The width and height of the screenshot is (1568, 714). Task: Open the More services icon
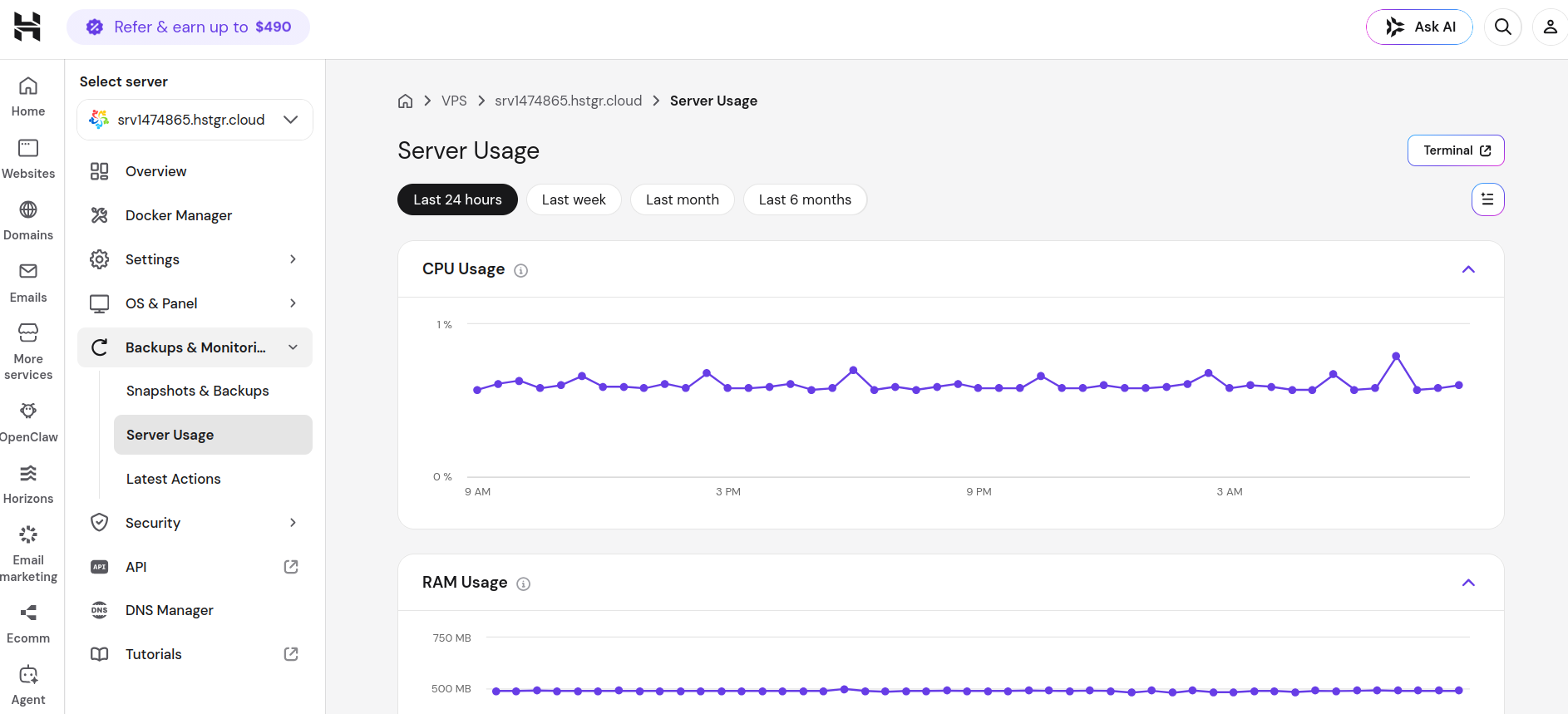(28, 332)
